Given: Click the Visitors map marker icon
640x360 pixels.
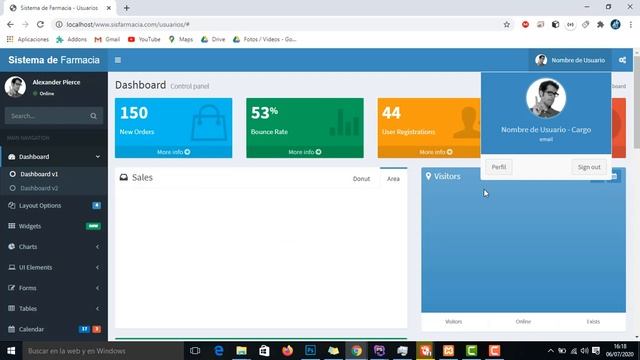Looking at the screenshot, I should point(428,176).
